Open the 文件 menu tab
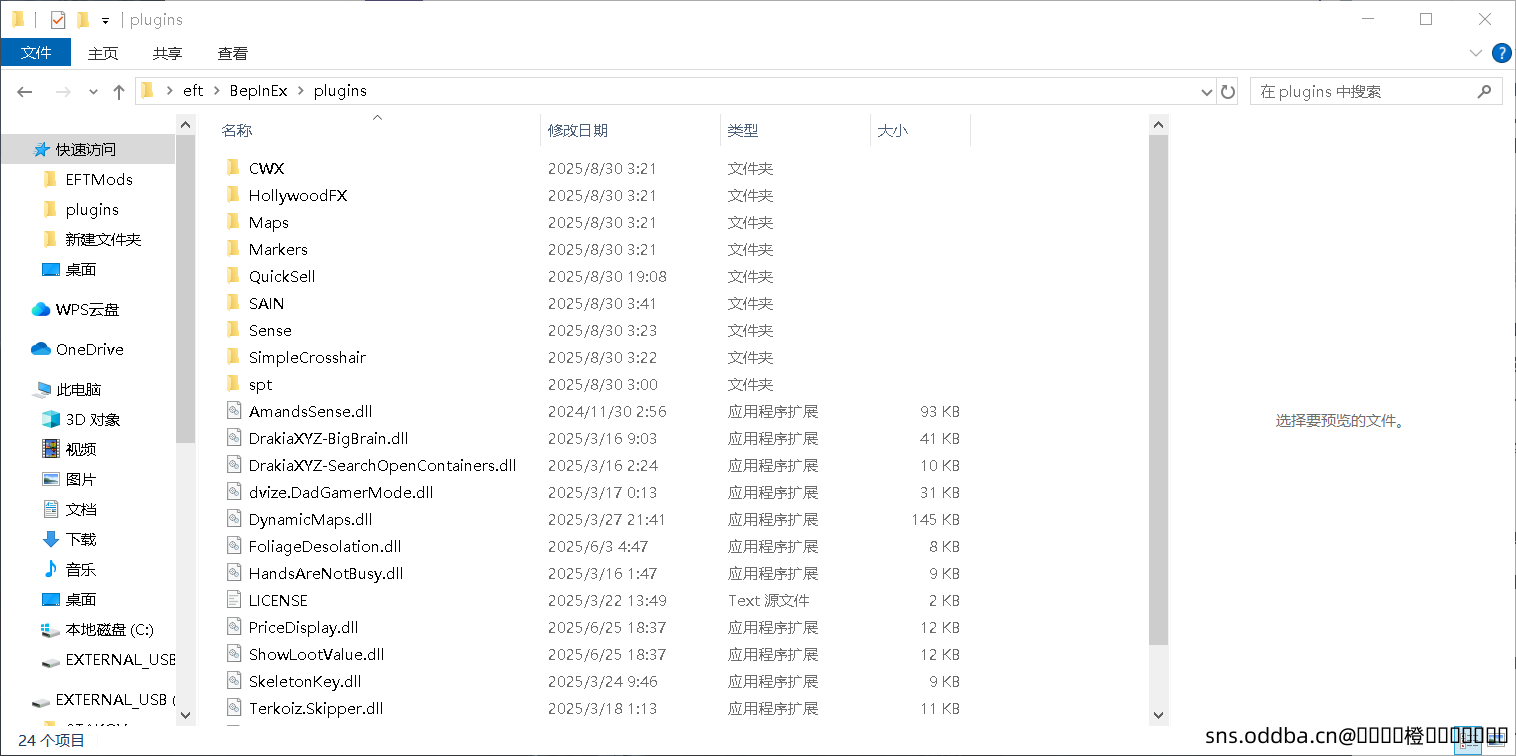Viewport: 1516px width, 756px height. [x=36, y=53]
